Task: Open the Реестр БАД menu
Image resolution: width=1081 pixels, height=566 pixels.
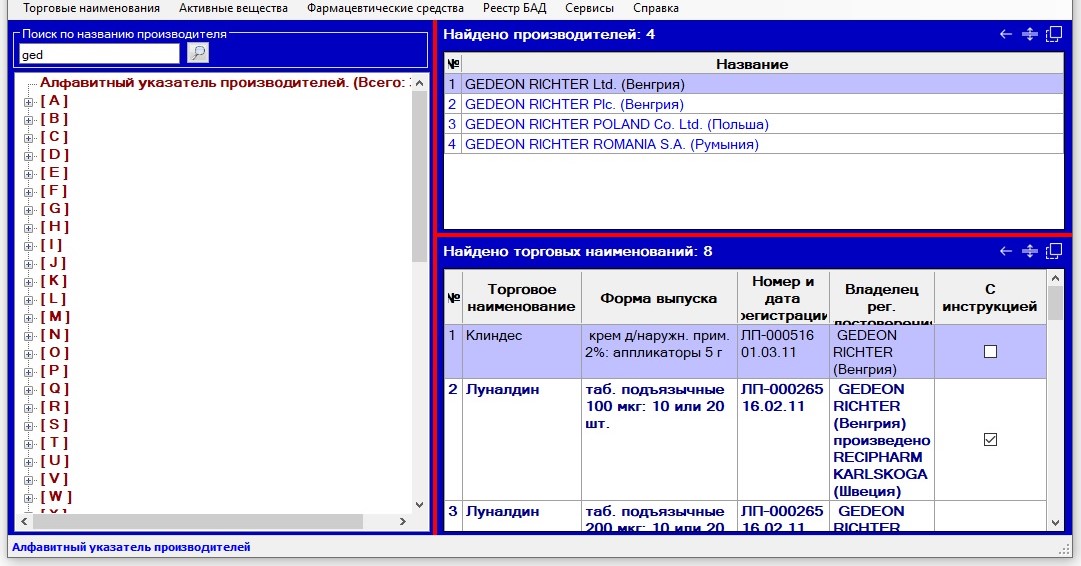Action: pos(514,8)
